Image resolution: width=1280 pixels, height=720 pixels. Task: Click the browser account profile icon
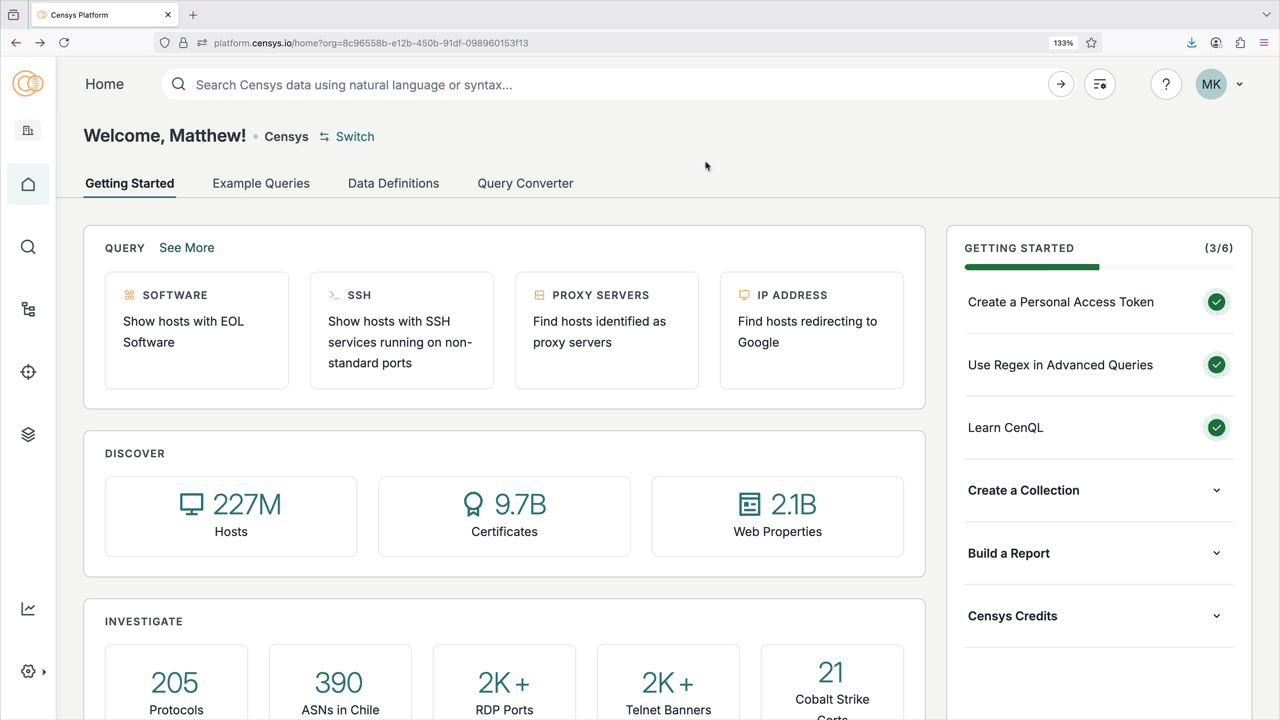pos(1216,43)
